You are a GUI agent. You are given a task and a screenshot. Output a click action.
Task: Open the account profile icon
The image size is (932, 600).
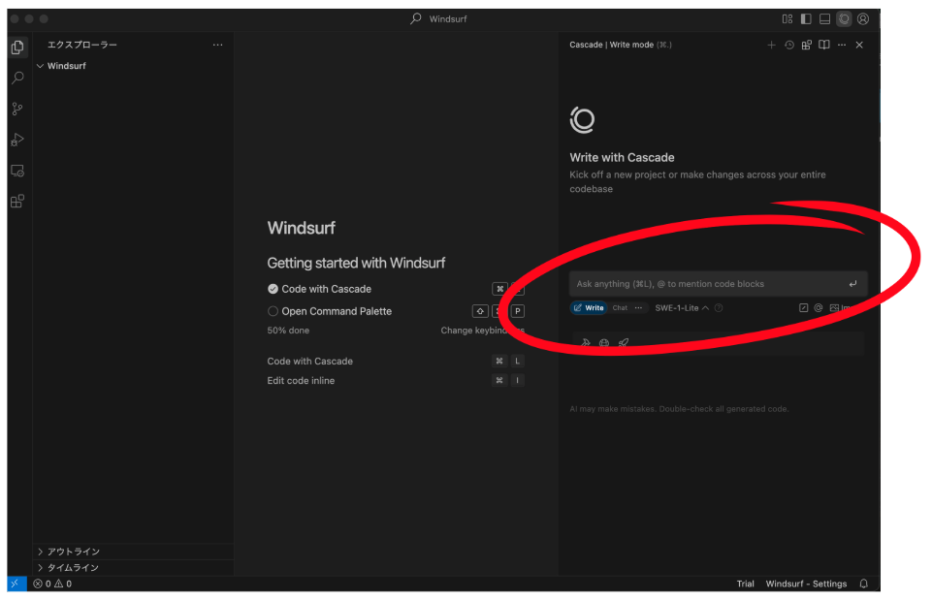click(x=863, y=19)
